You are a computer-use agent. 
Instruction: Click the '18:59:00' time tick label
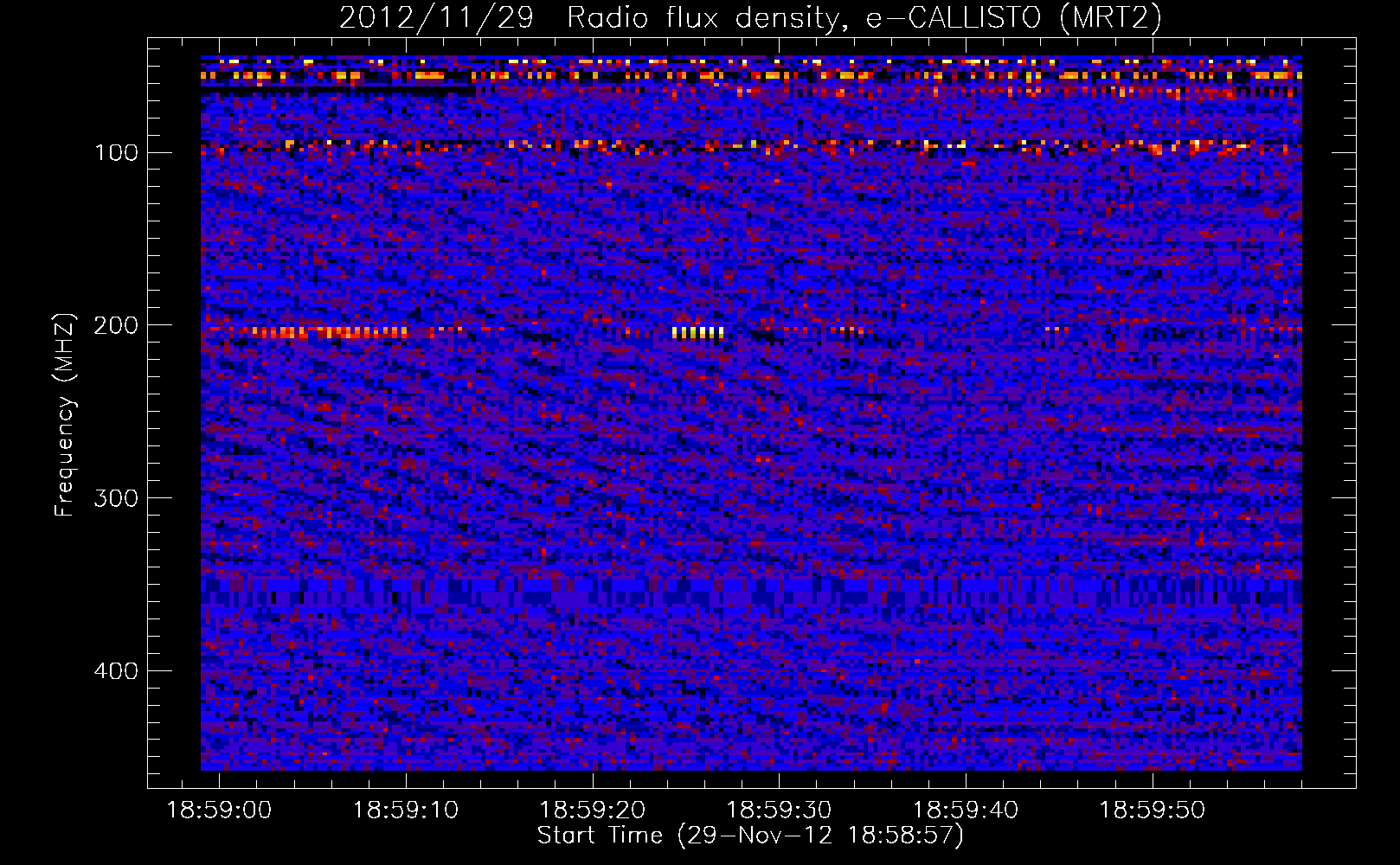point(219,811)
